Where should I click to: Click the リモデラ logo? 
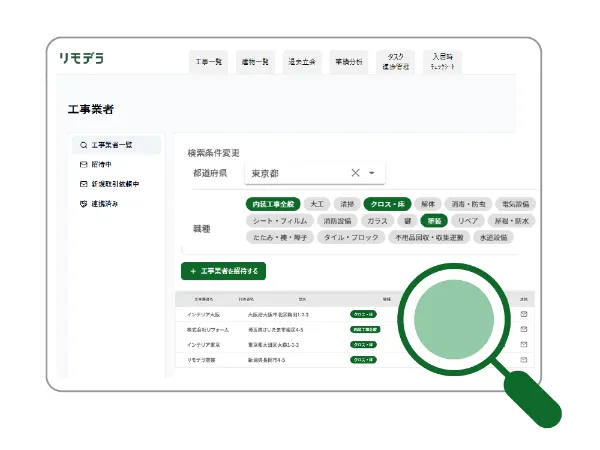coord(82,58)
